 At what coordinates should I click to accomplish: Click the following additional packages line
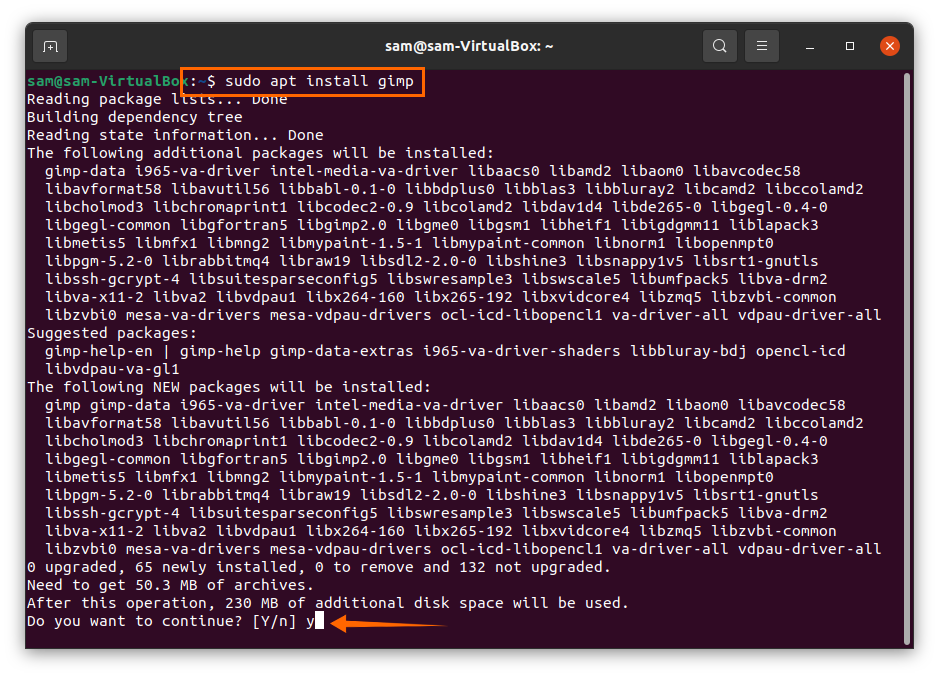(x=261, y=153)
